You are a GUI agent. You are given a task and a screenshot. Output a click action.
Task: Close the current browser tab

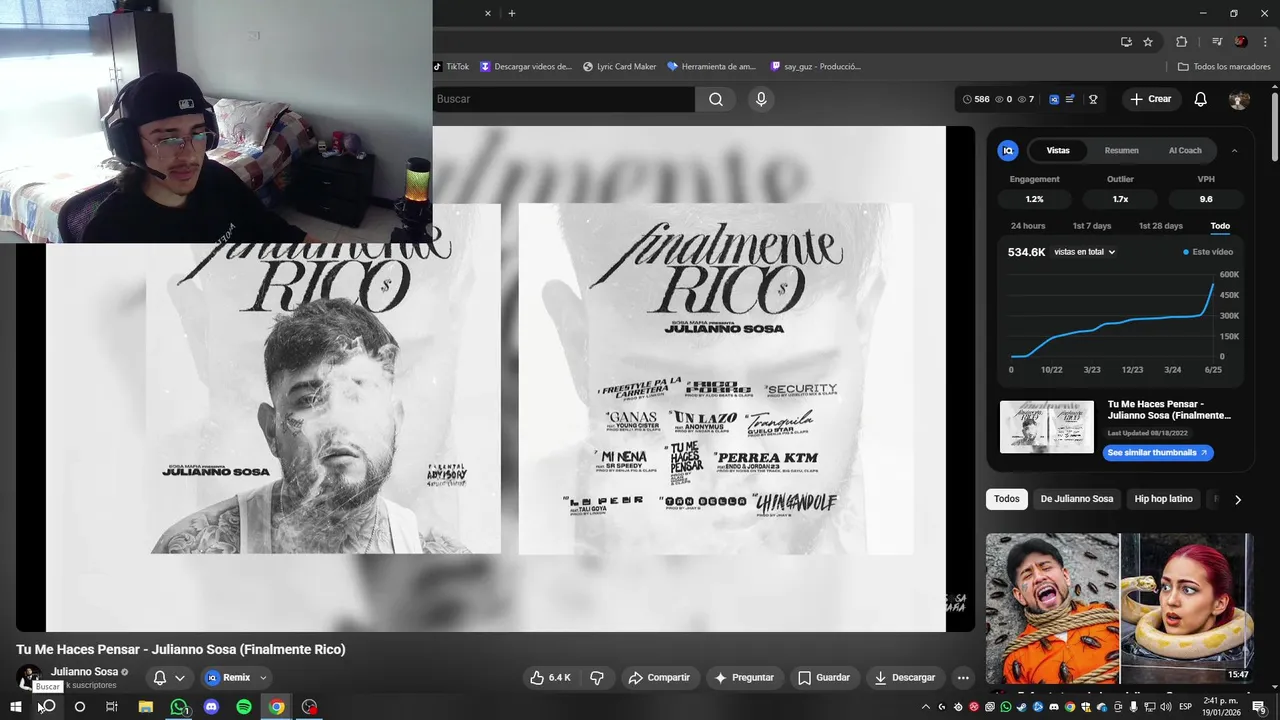(488, 13)
